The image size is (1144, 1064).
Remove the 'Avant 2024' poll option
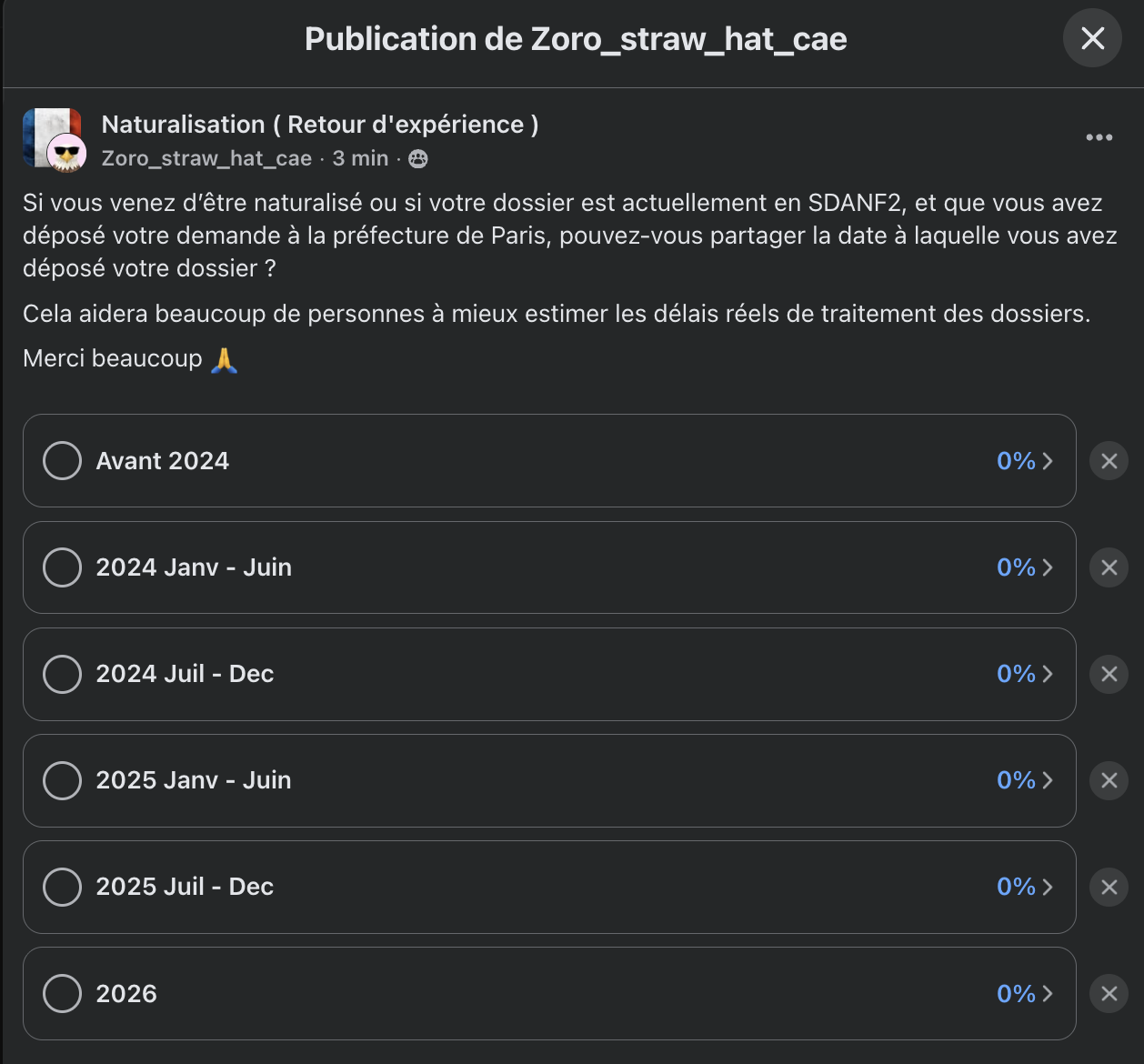pyautogui.click(x=1109, y=461)
